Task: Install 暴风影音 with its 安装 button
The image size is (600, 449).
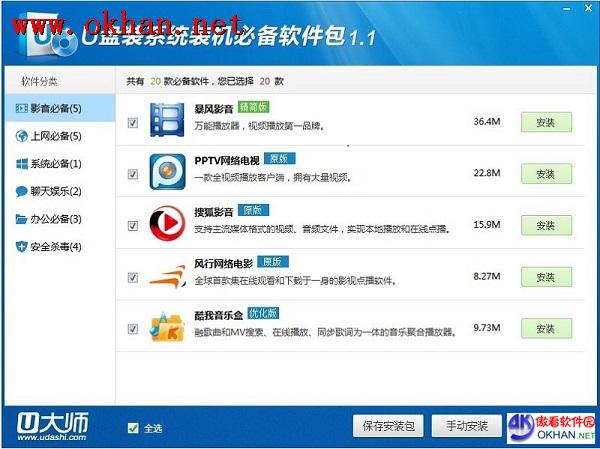Action: 546,122
